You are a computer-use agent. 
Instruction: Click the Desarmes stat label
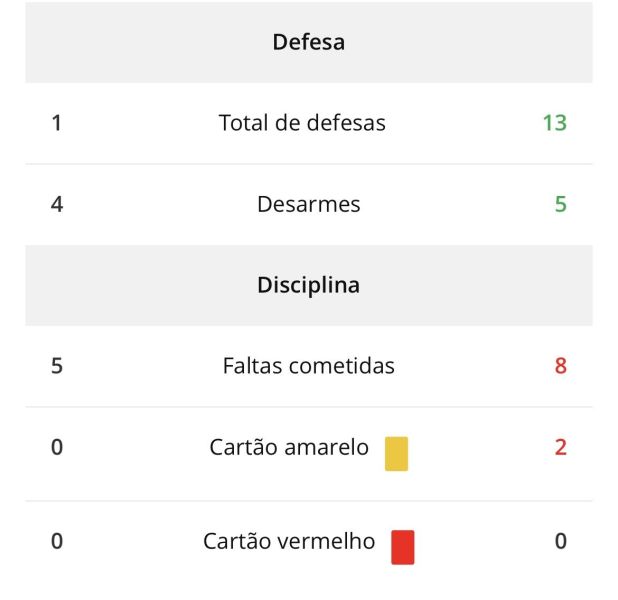click(x=308, y=204)
